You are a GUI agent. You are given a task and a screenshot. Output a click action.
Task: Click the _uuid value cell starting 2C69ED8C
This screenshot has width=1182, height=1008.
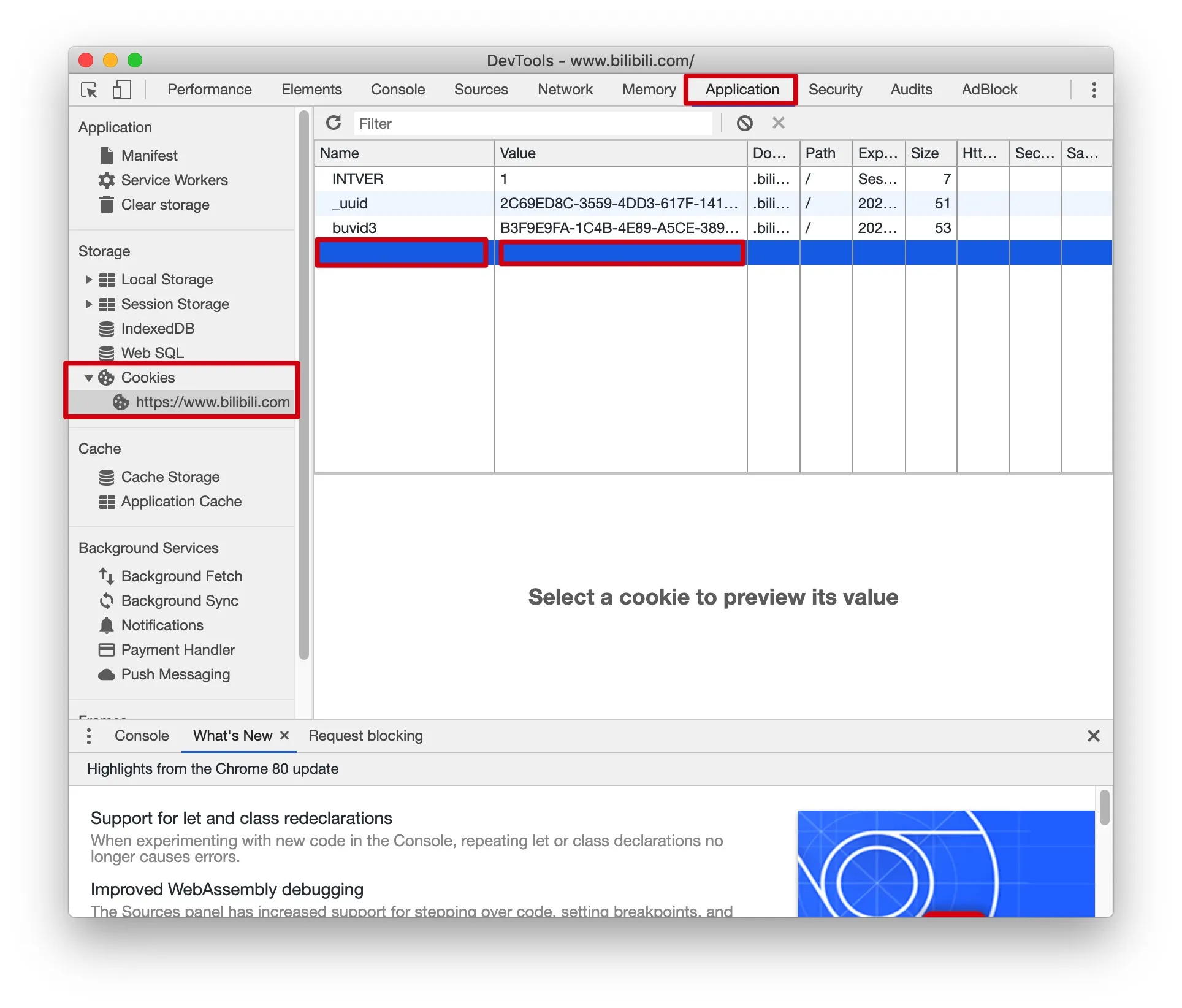620,204
